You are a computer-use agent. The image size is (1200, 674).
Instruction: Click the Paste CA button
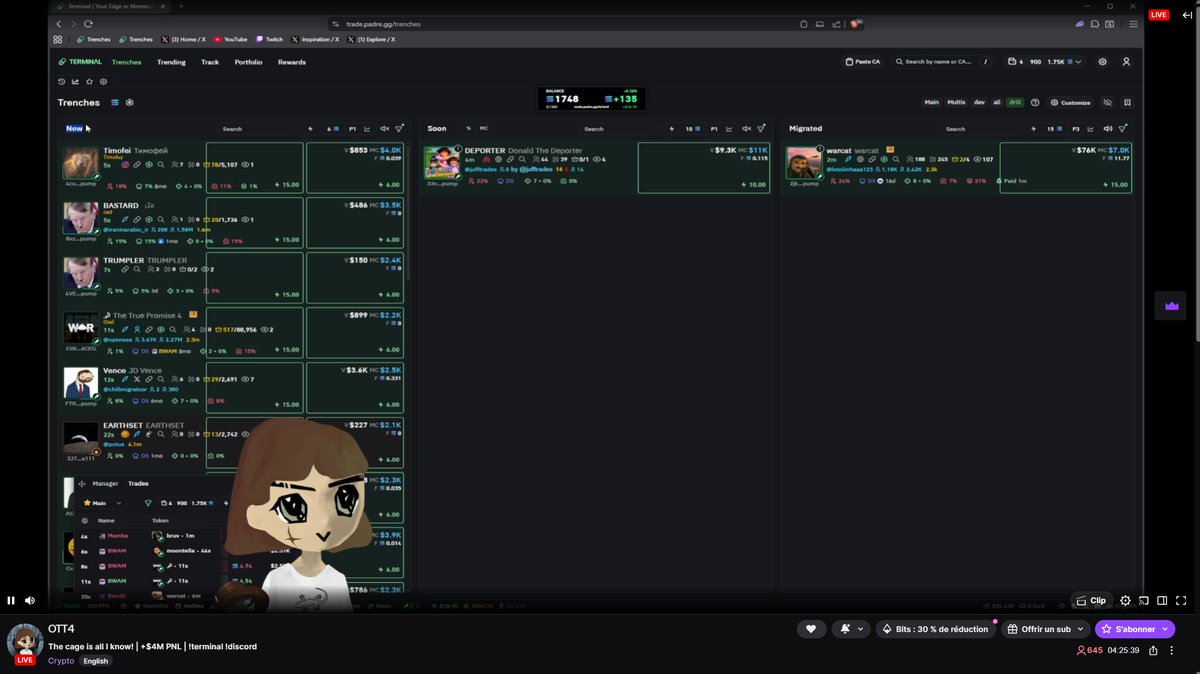863,62
